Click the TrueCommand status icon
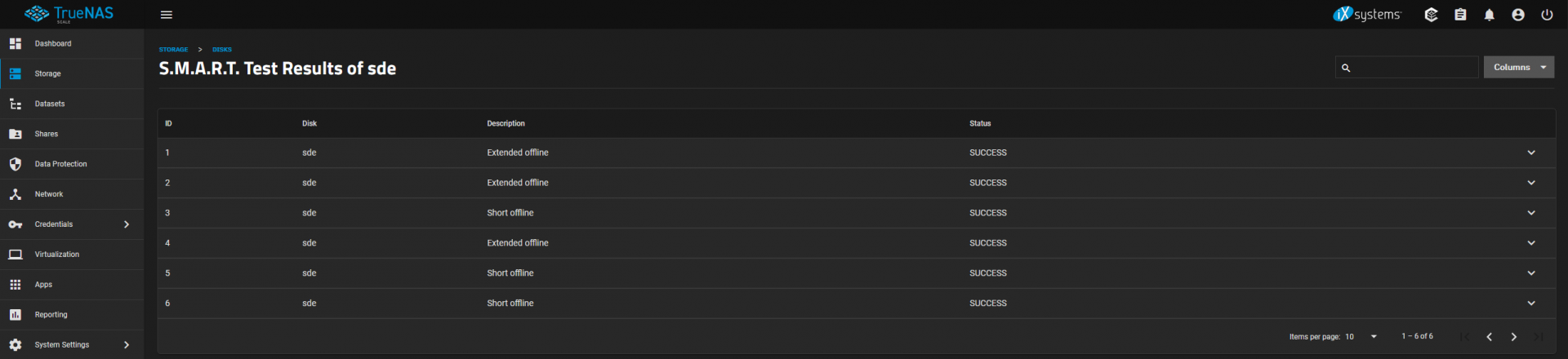Screen dimensions: 1568x359 click(1431, 15)
